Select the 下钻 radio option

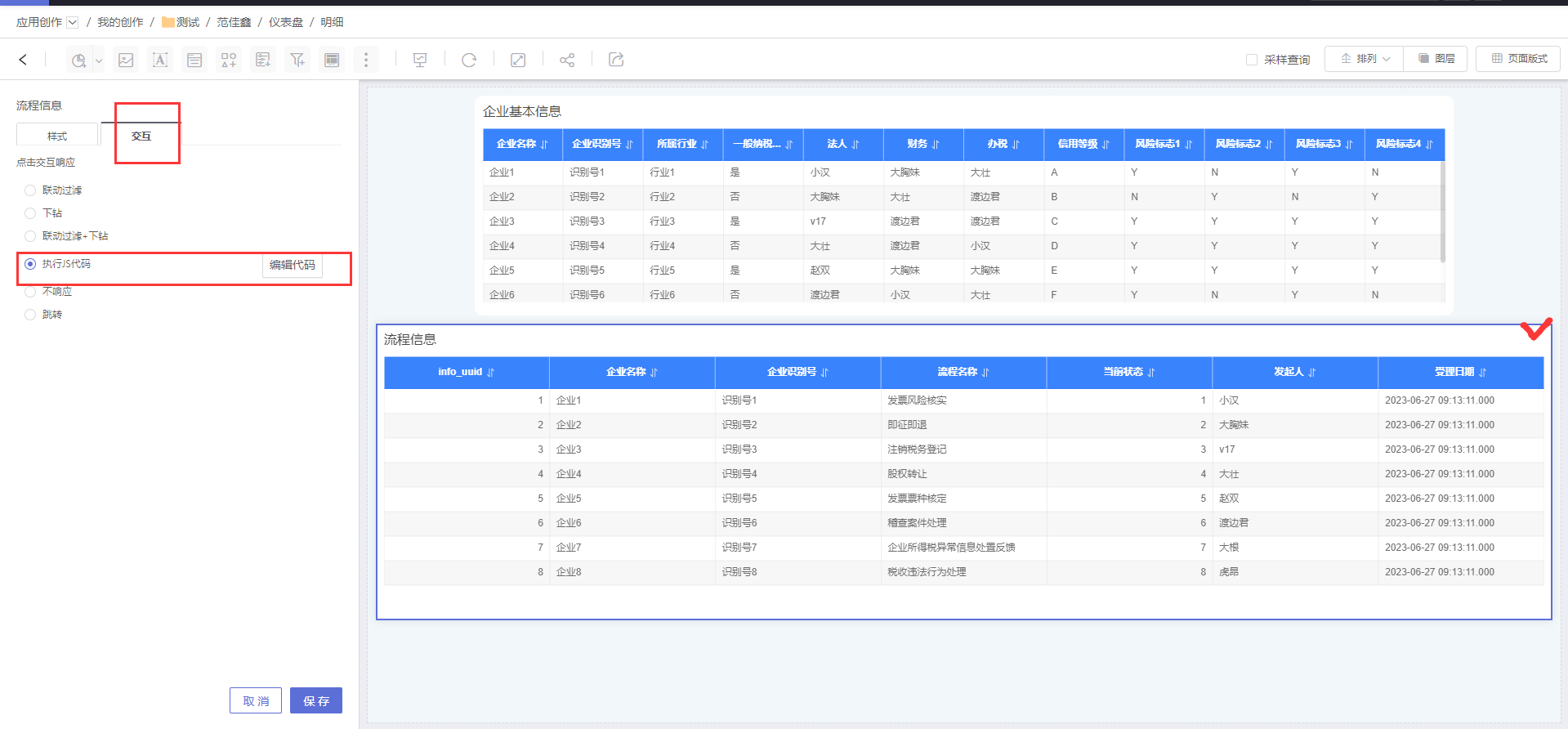tap(30, 213)
